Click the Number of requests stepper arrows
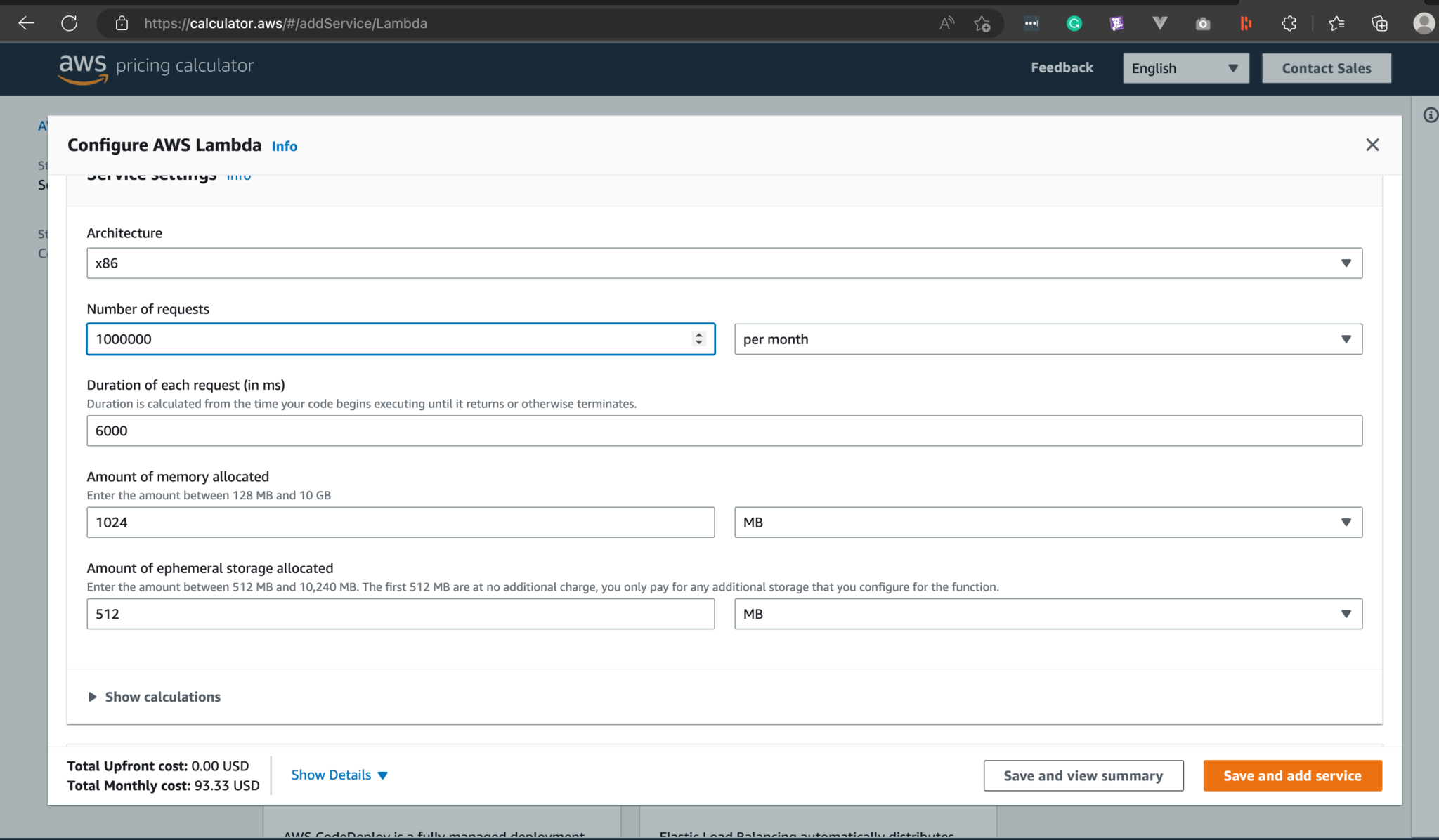 [x=698, y=339]
